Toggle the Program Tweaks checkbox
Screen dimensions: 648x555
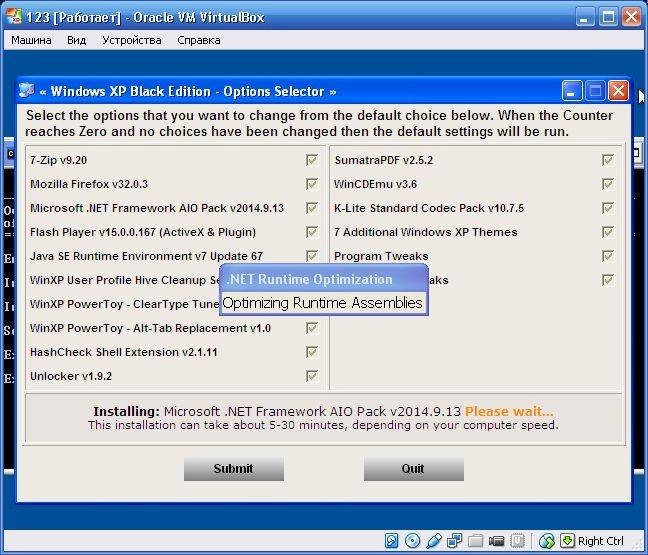coord(608,256)
